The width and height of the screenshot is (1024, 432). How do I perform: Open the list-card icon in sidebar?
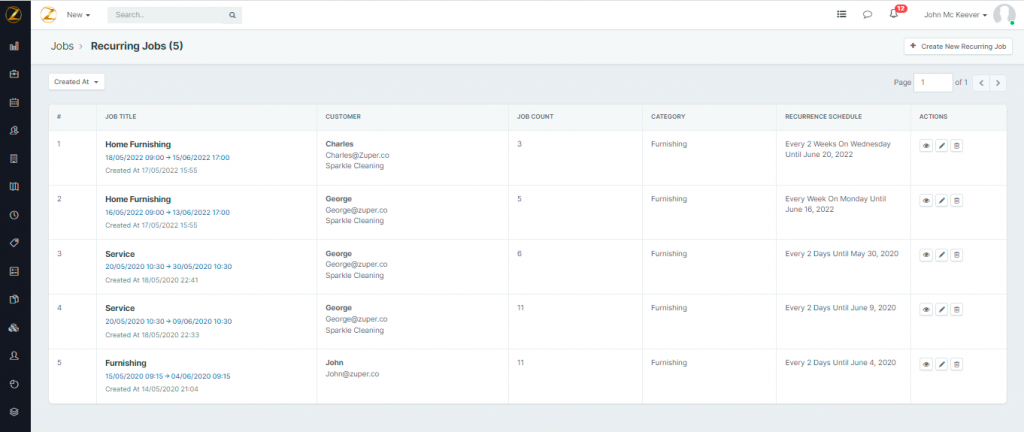(x=14, y=271)
